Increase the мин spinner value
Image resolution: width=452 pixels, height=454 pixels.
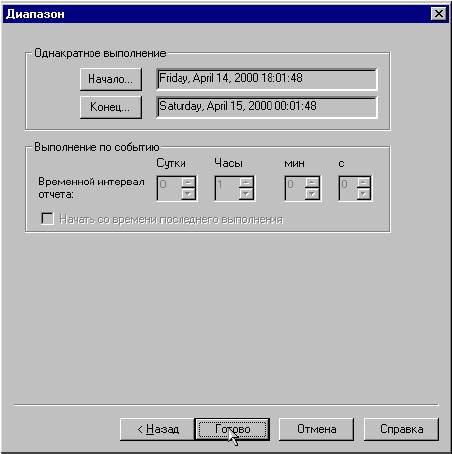312,183
